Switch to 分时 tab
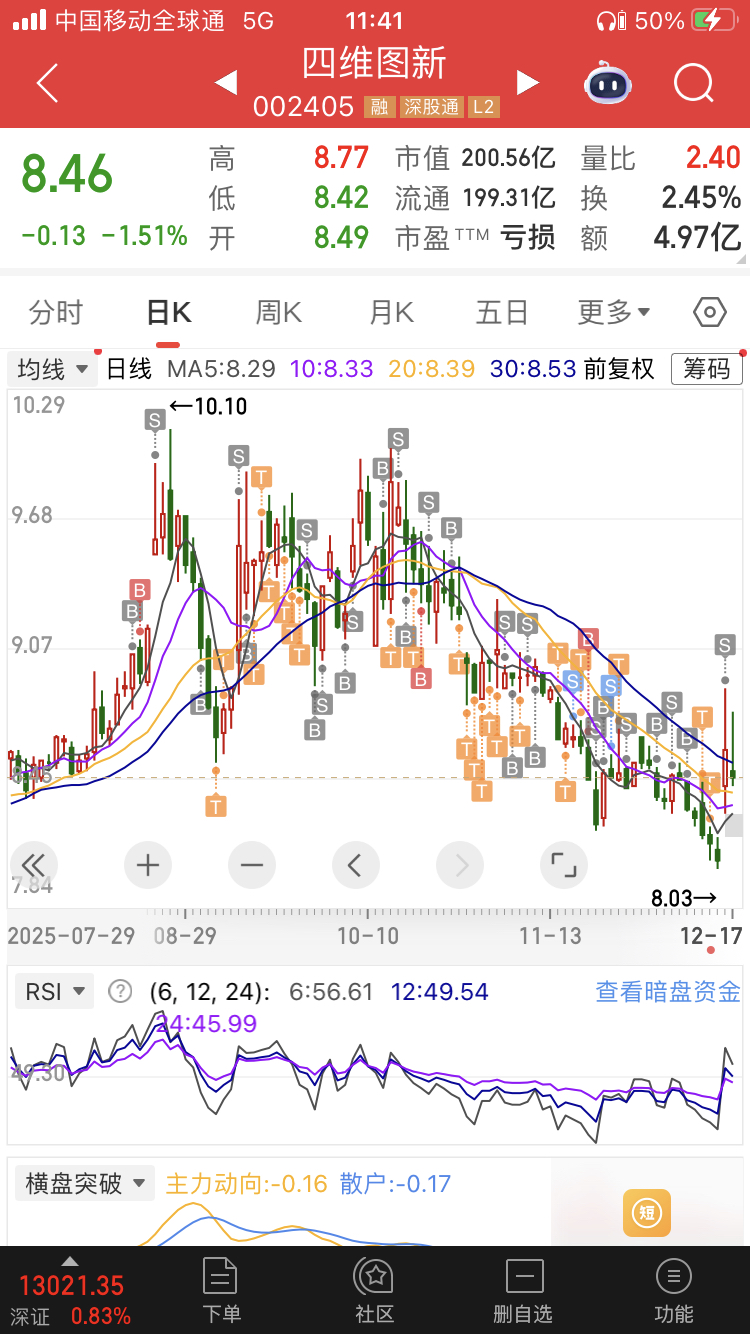The height and width of the screenshot is (1334, 750). pyautogui.click(x=56, y=313)
